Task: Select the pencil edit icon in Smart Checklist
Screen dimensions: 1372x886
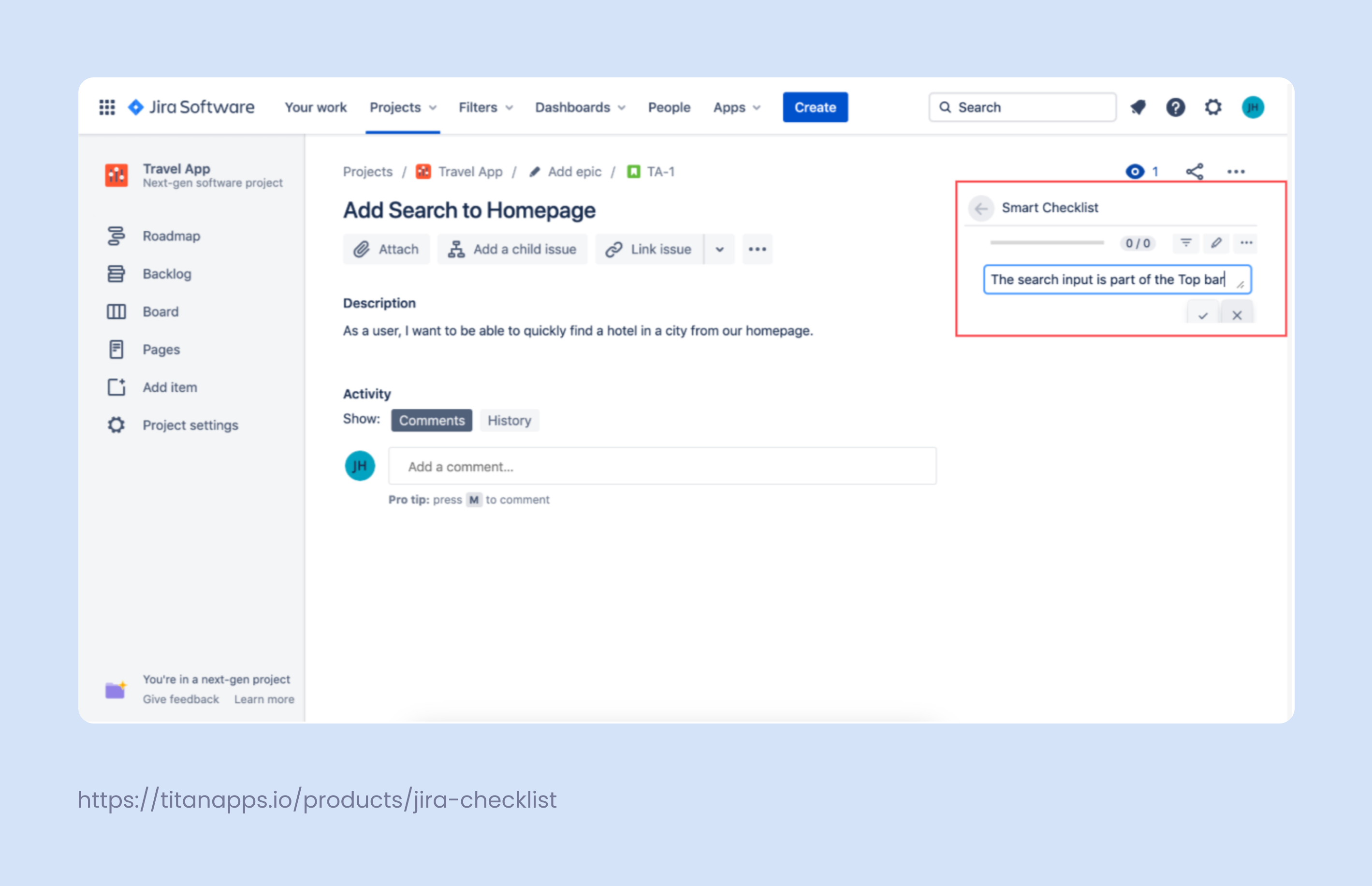Action: click(1216, 243)
